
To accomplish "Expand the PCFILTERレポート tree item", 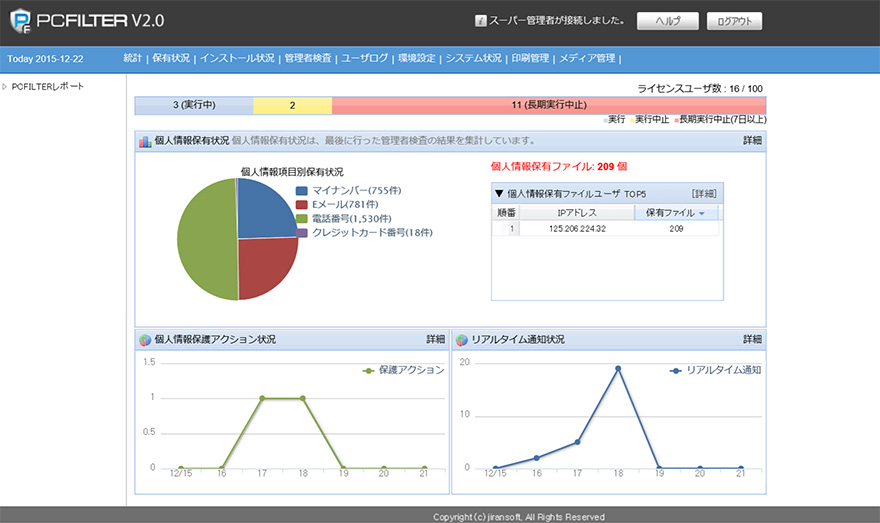I will [x=4, y=87].
